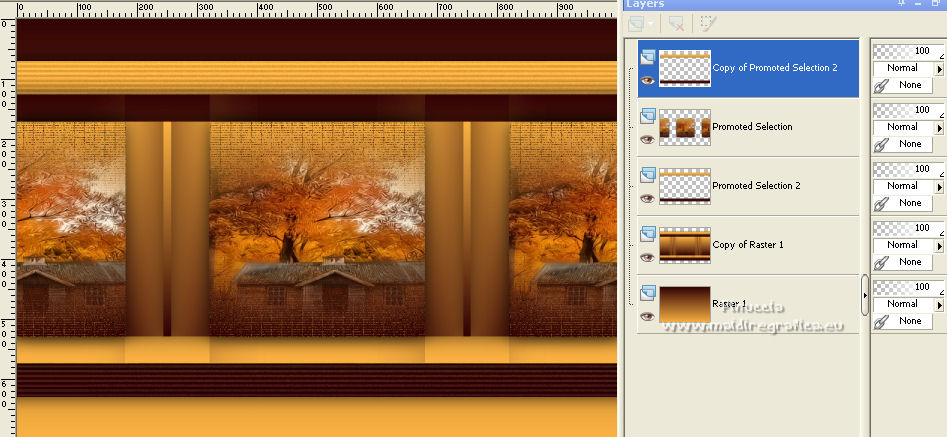Click raster type icon of Raster 1 layer
This screenshot has height=437, width=947.
(x=647, y=293)
